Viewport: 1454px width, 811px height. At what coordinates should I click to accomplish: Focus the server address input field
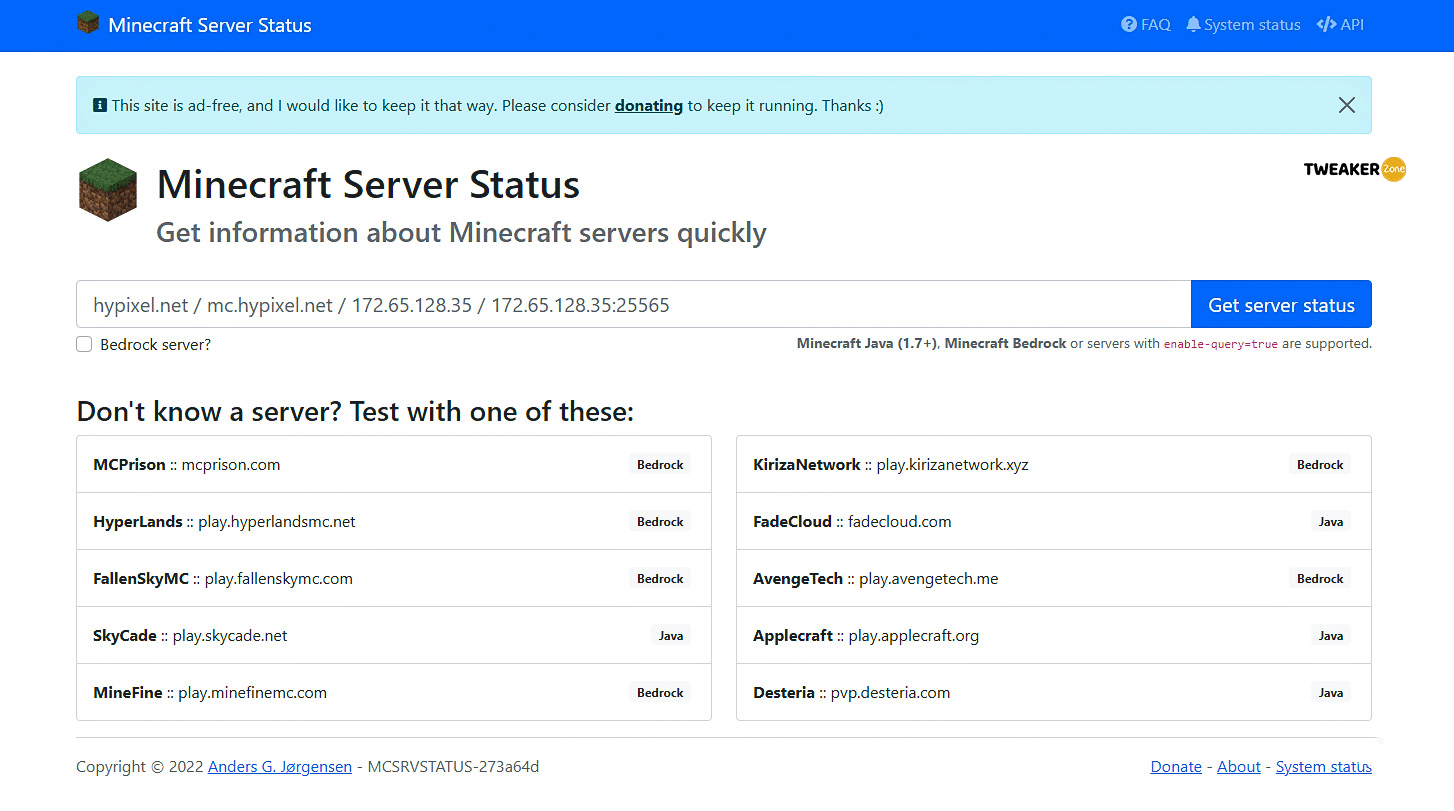[633, 305]
